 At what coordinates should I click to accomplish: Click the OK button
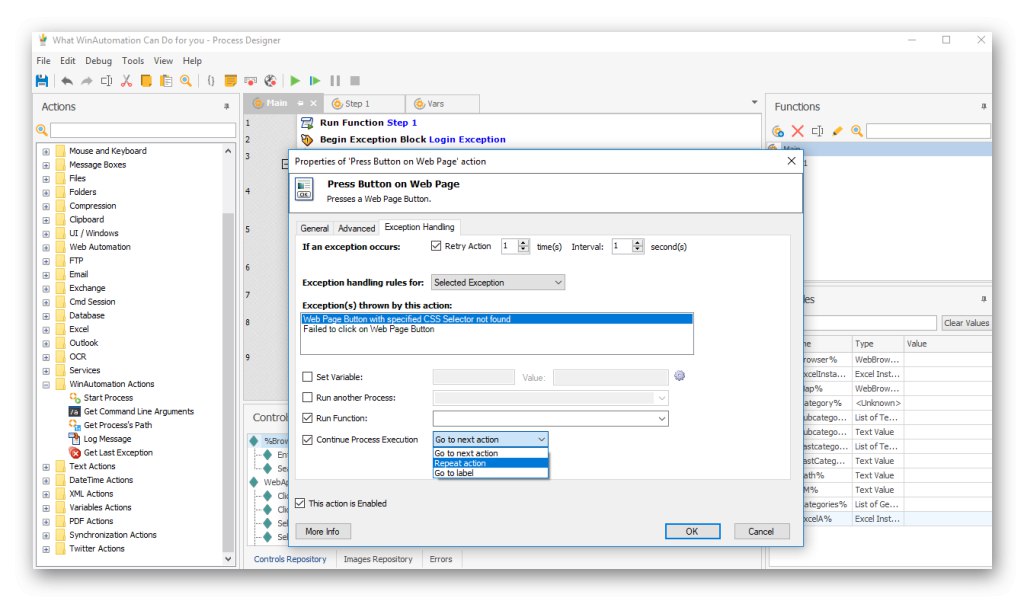point(692,531)
